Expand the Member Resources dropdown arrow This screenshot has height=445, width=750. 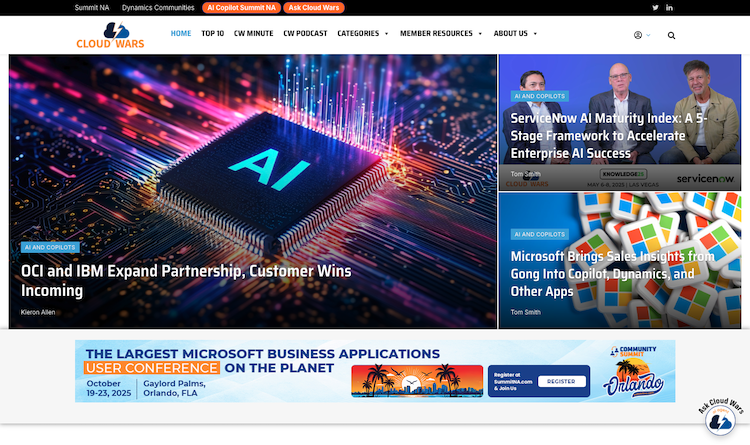tap(480, 33)
